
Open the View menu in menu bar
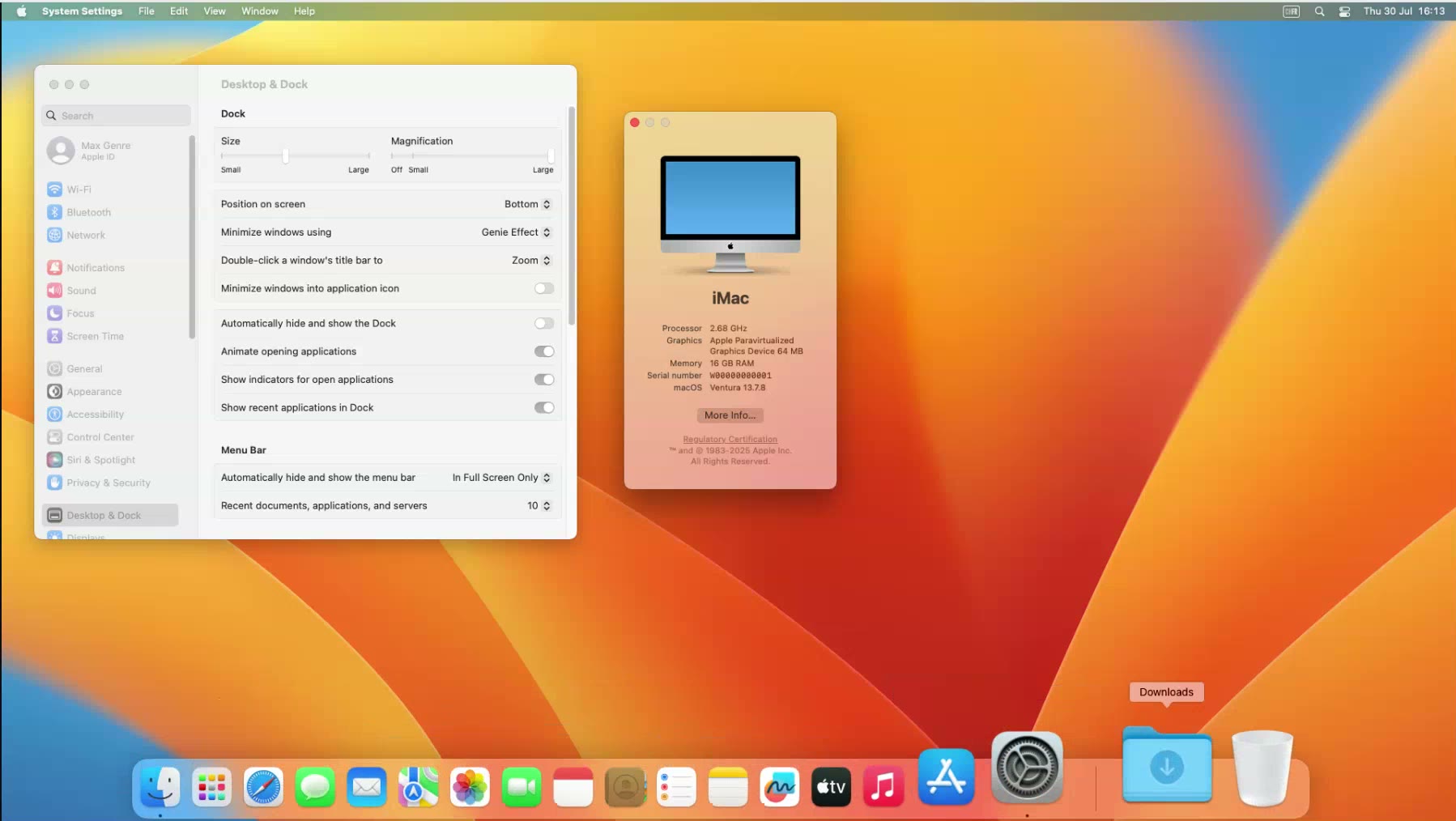(215, 11)
